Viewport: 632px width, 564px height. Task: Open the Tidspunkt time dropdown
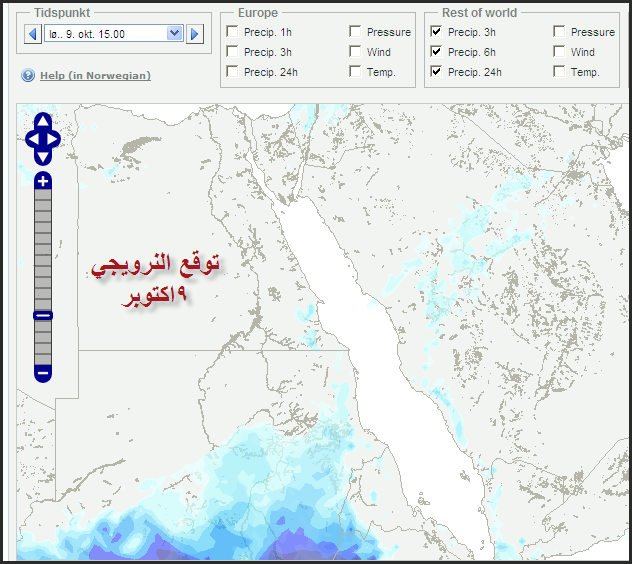[x=175, y=33]
